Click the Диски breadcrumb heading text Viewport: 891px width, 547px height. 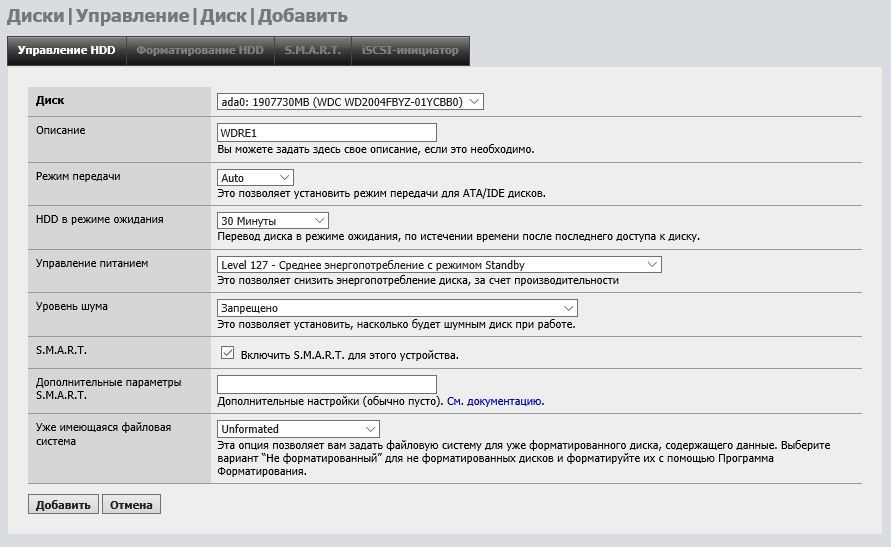coord(36,16)
